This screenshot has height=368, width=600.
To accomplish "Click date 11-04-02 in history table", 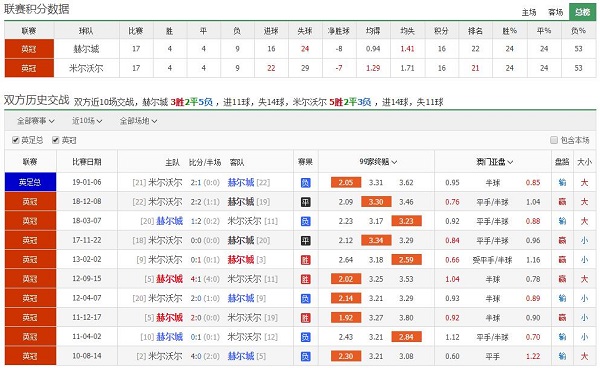I will (87, 337).
